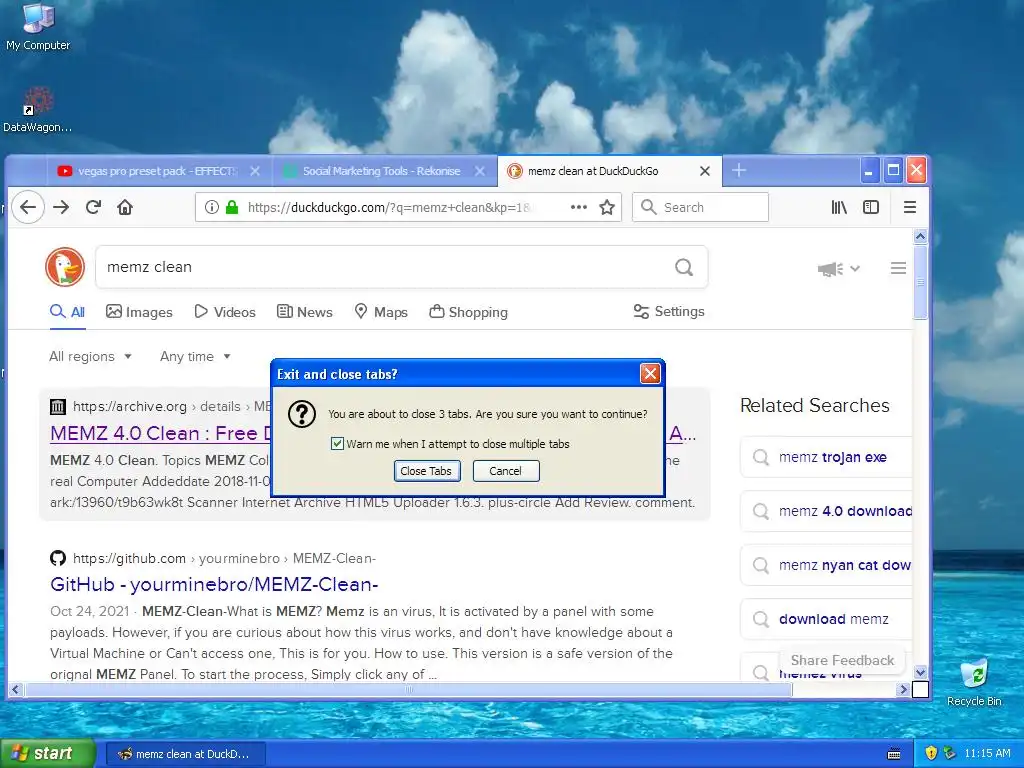Click the forward arrow navigation button

[61, 208]
